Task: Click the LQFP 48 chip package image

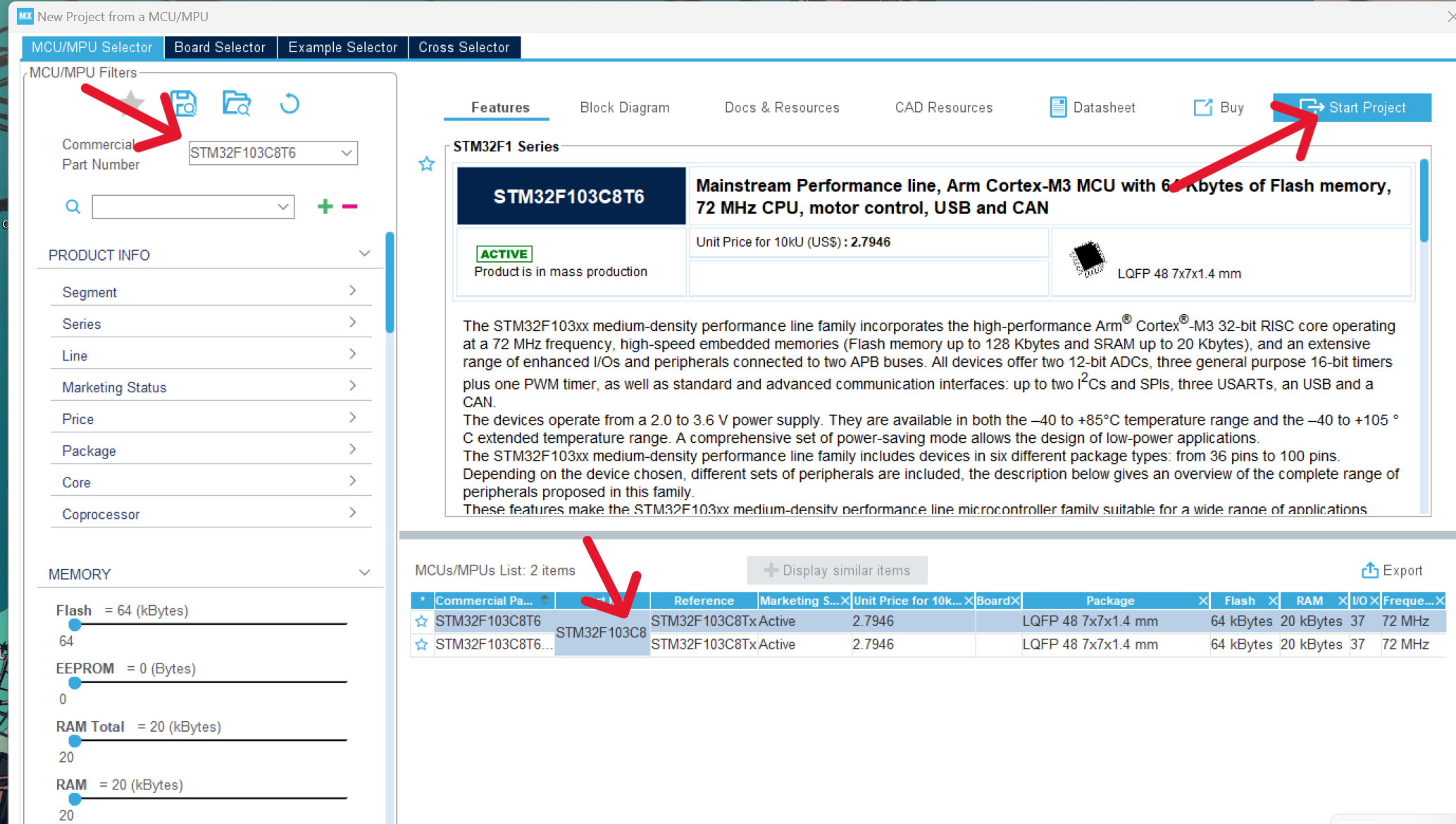Action: tap(1088, 258)
